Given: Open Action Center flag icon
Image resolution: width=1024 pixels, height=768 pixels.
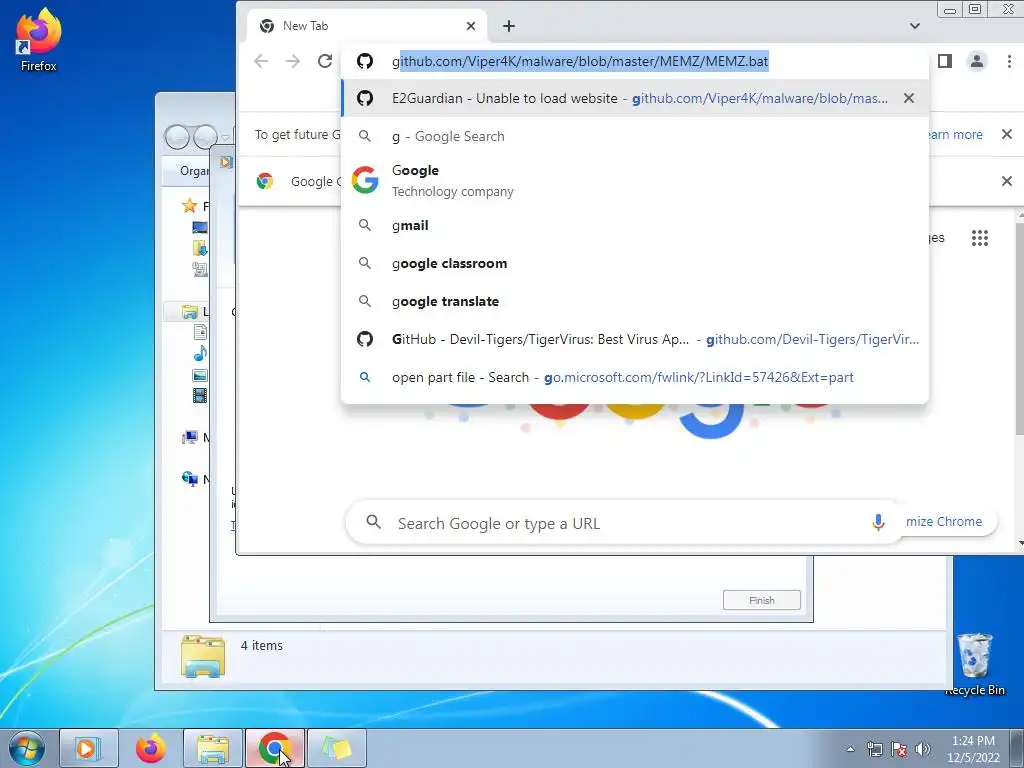Looking at the screenshot, I should tap(899, 749).
